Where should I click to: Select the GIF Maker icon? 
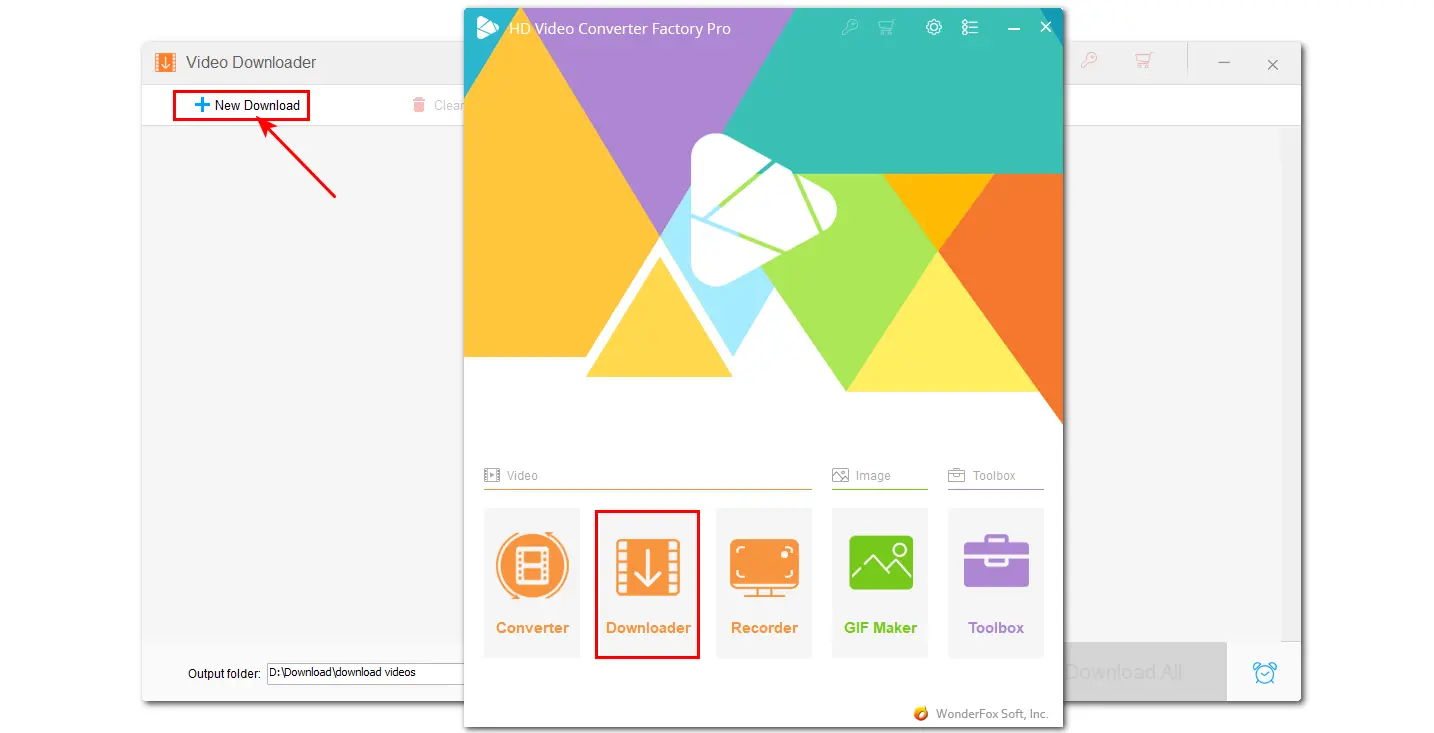pos(880,582)
